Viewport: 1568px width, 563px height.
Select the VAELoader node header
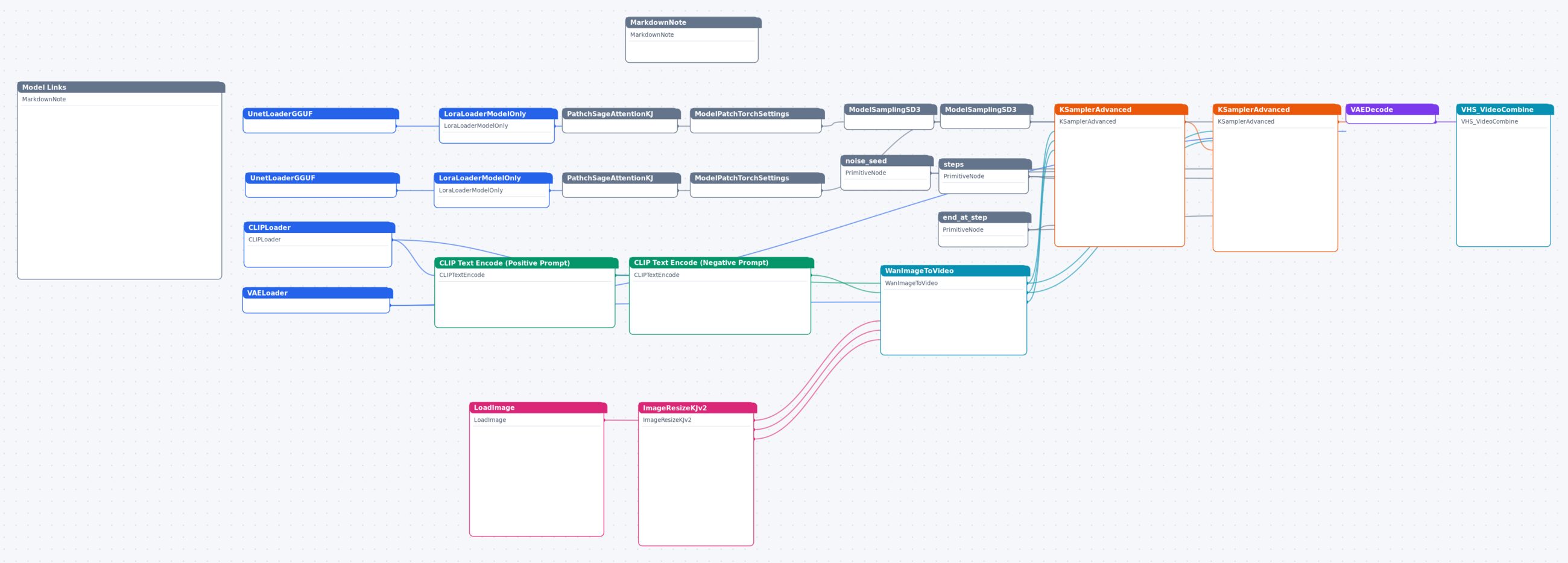[318, 293]
